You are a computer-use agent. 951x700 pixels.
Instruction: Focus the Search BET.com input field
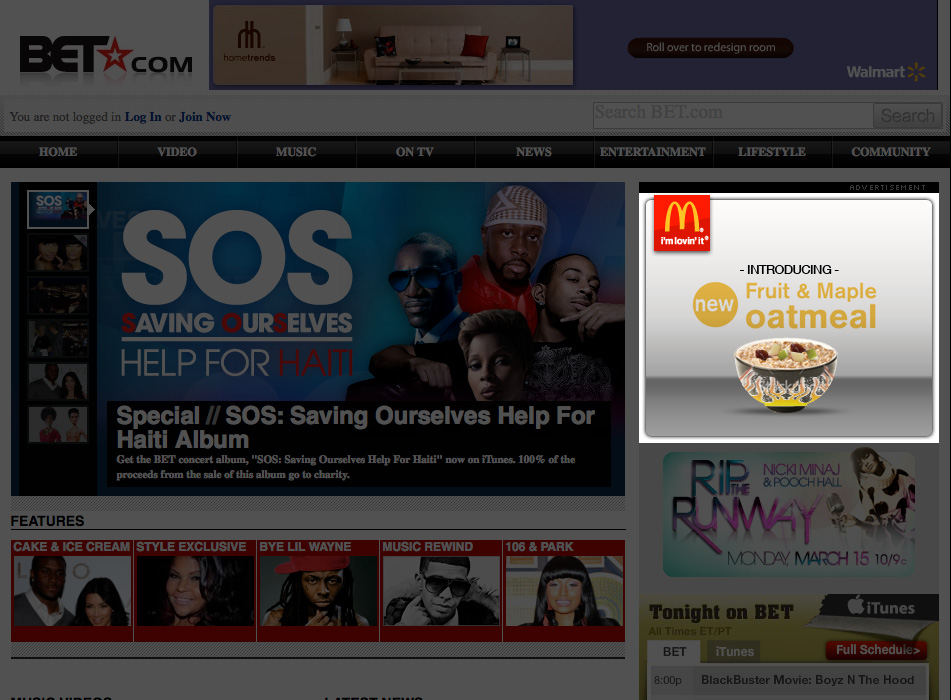(x=732, y=114)
